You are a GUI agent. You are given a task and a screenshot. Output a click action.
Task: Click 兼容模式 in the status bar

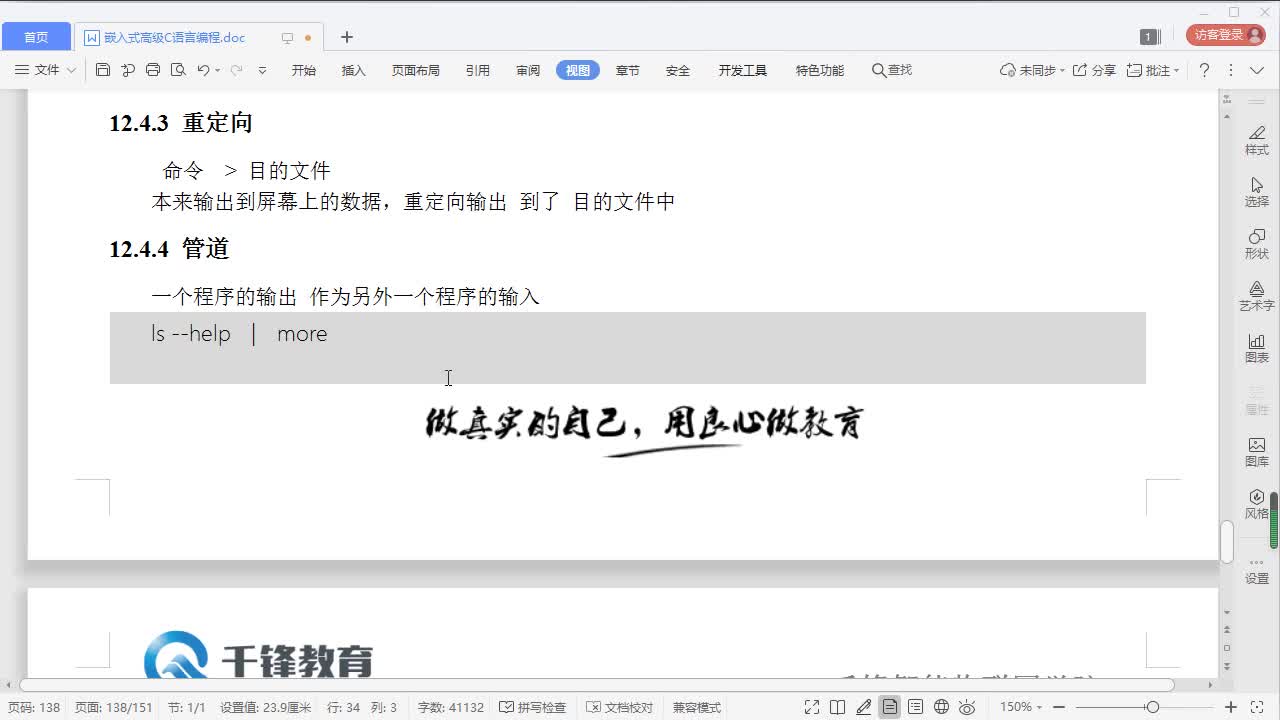tap(696, 707)
